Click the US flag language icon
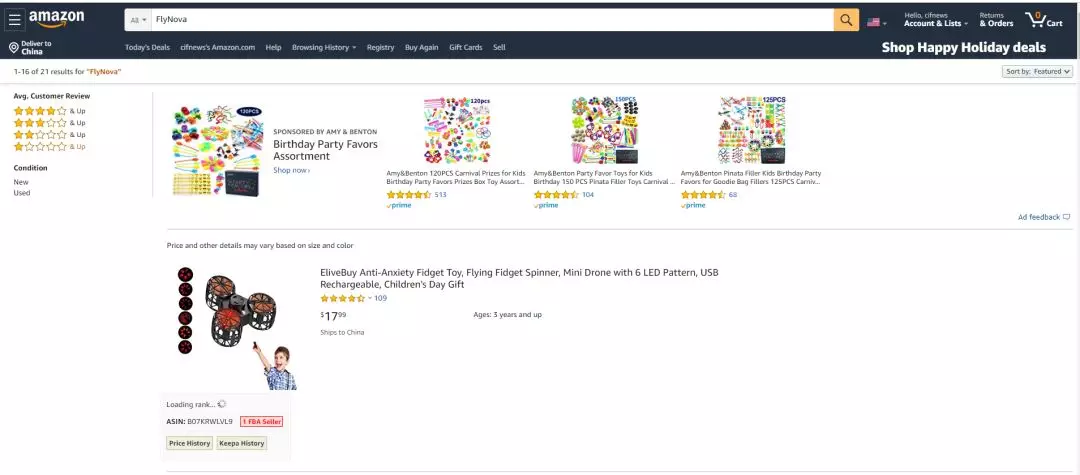The height and width of the screenshot is (475, 1080). 874,21
